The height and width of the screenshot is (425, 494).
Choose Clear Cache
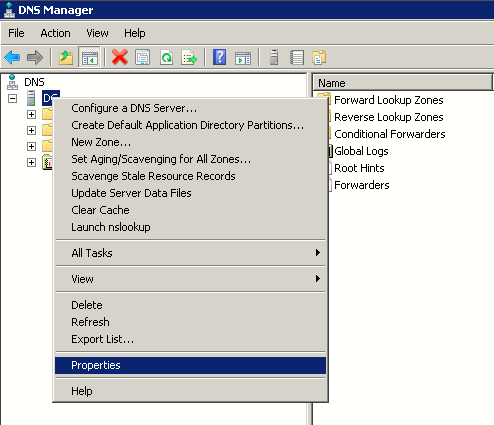click(x=190, y=210)
